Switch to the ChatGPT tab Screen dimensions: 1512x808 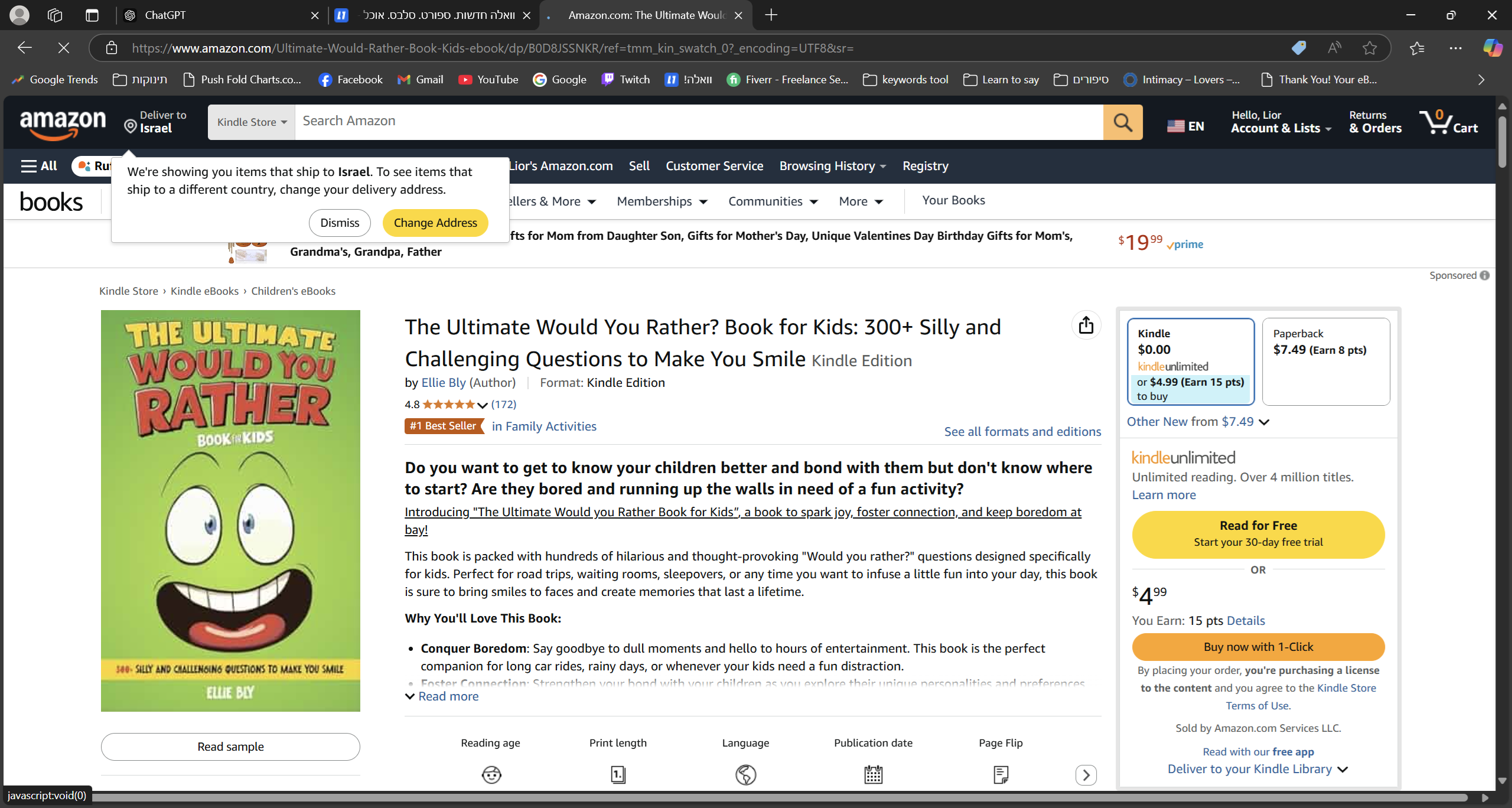pyautogui.click(x=221, y=15)
